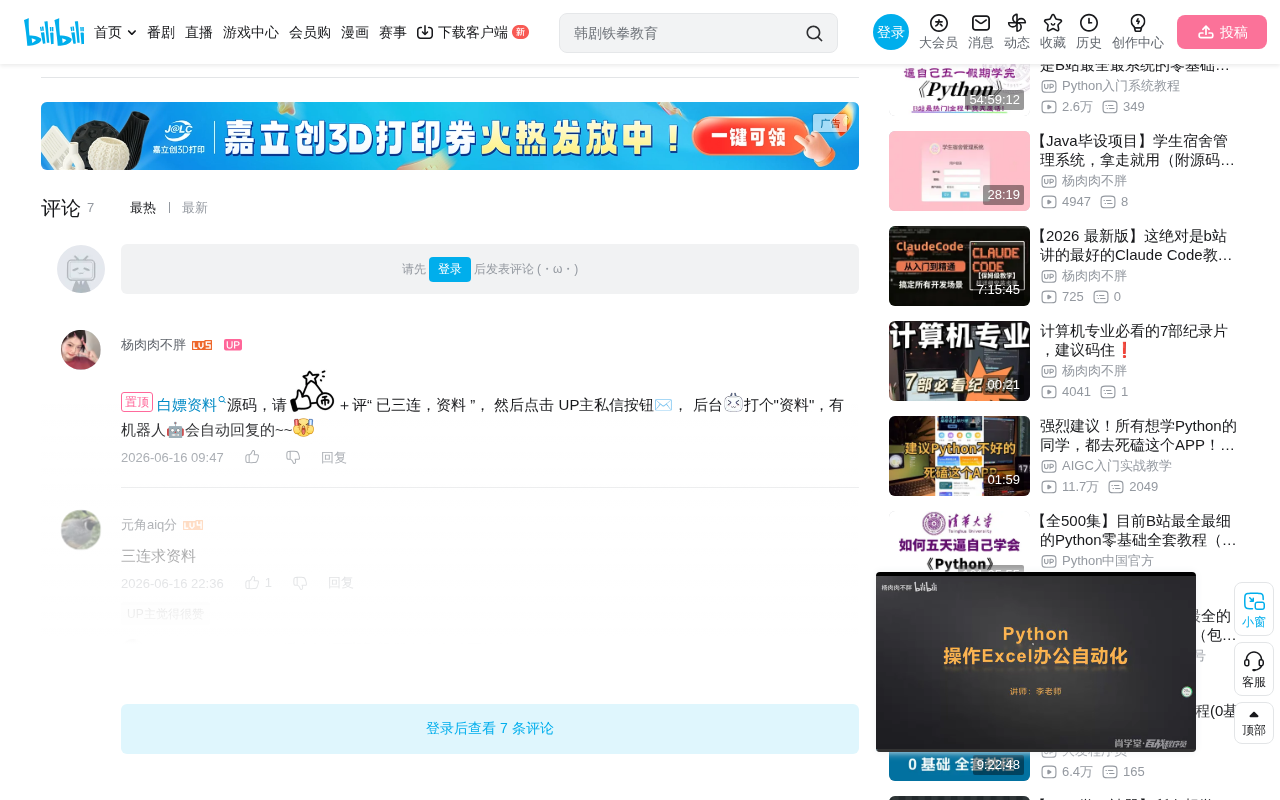Open the 28:19 Java毕设 video thumbnail

pos(959,171)
